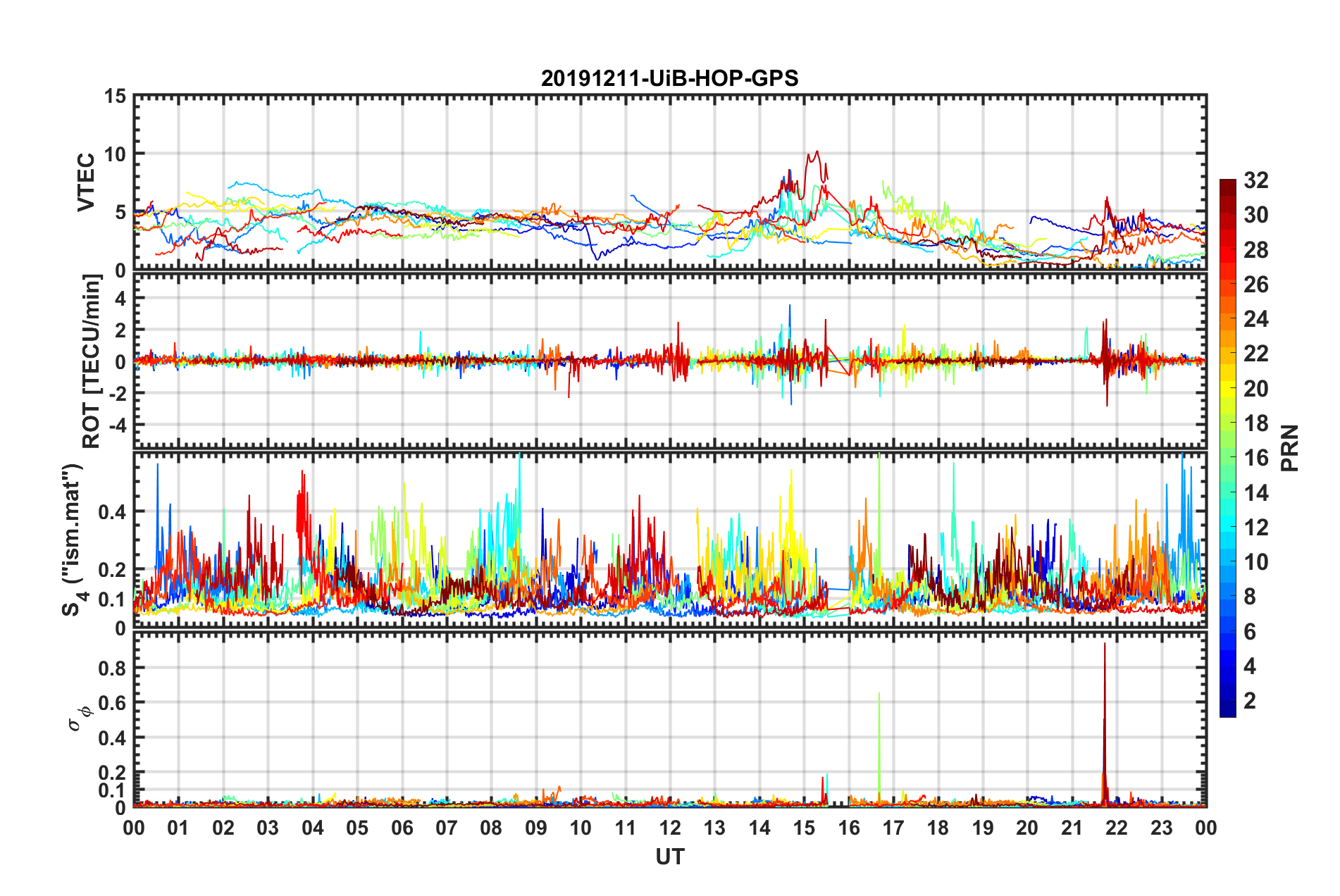Click the PRN colorbar gradient

point(1228,448)
